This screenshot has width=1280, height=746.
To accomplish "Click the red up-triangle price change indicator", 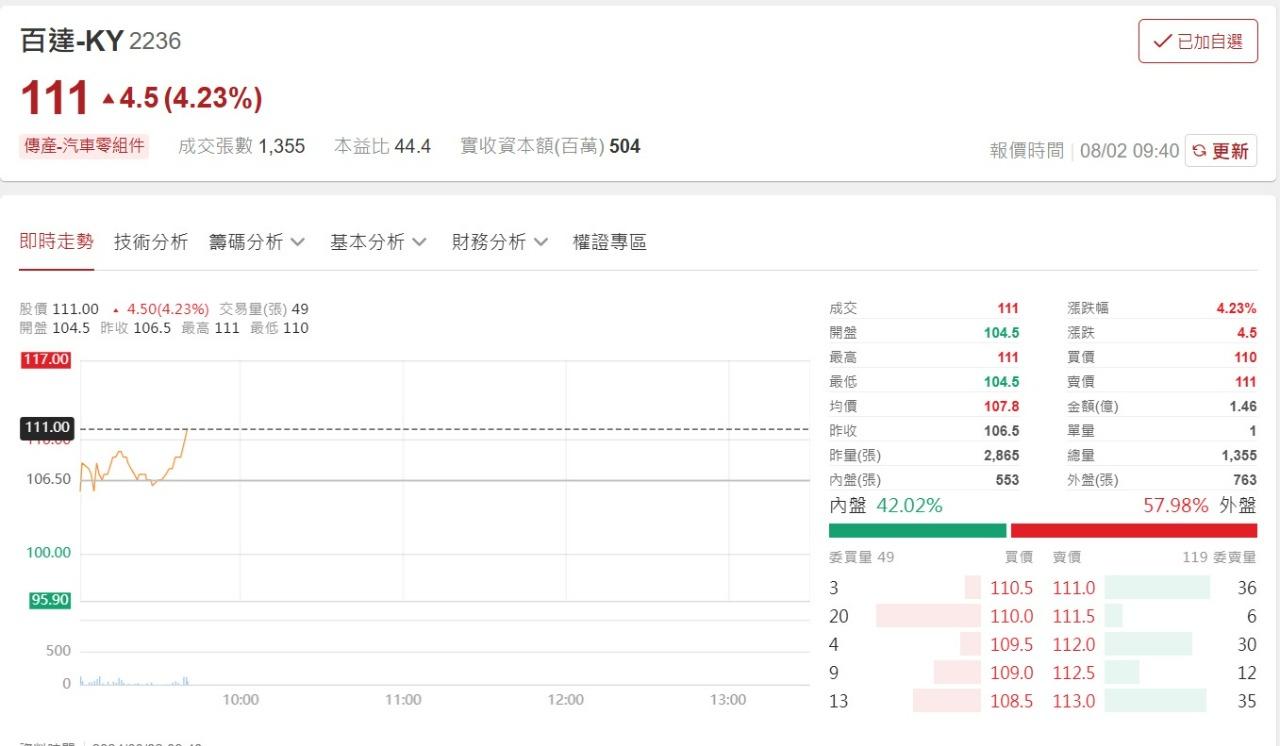I will click(109, 98).
